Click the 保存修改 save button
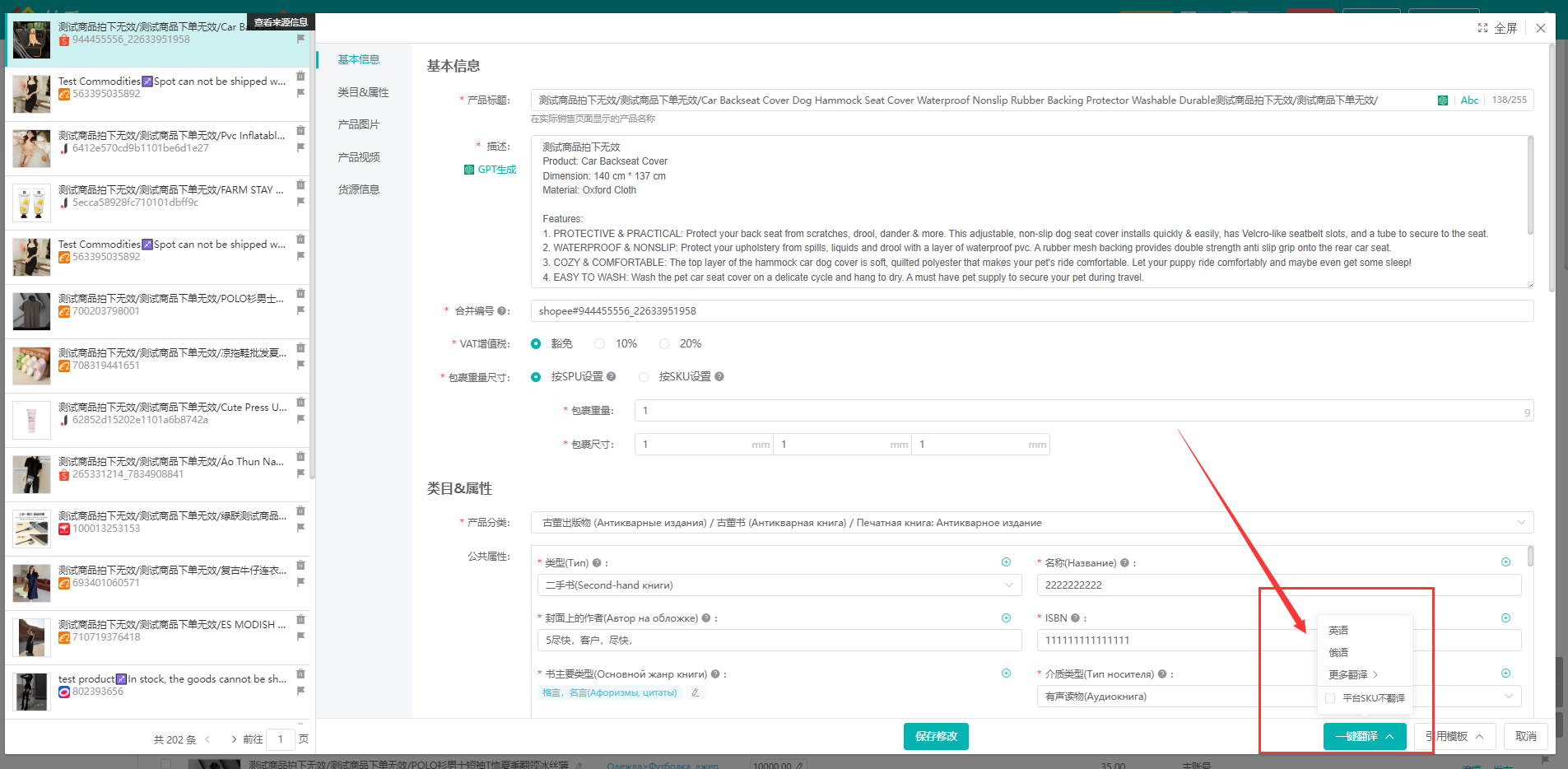Screen dimensions: 1568x769 [936, 736]
